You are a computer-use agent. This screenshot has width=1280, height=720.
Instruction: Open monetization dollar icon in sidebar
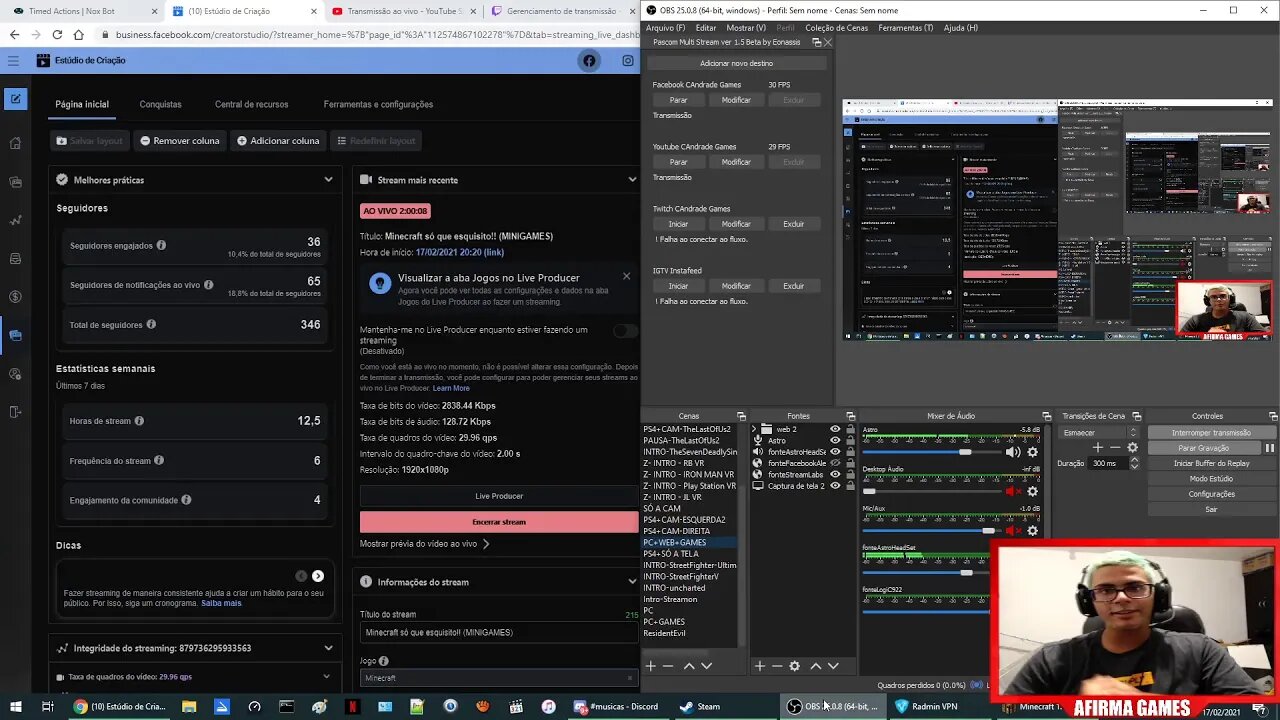15,297
